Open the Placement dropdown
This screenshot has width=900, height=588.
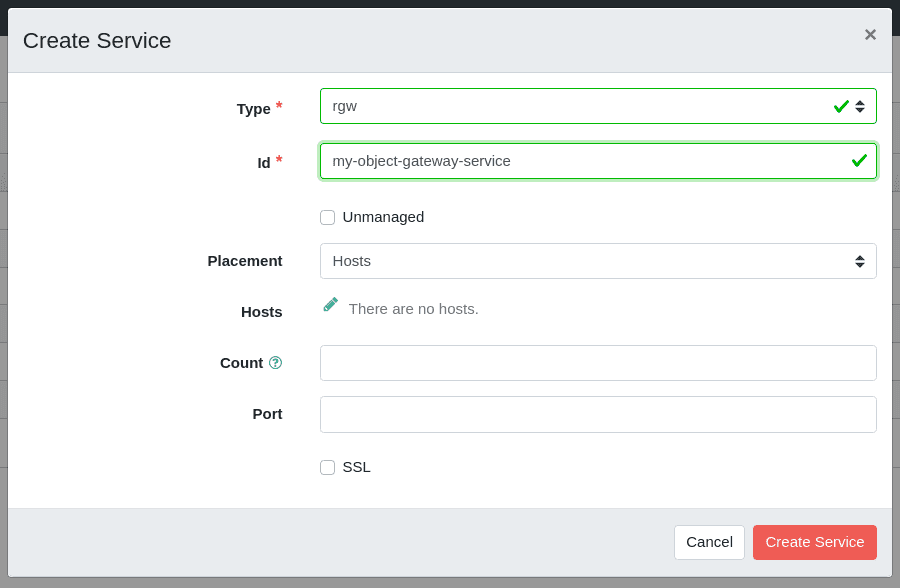pyautogui.click(x=598, y=261)
